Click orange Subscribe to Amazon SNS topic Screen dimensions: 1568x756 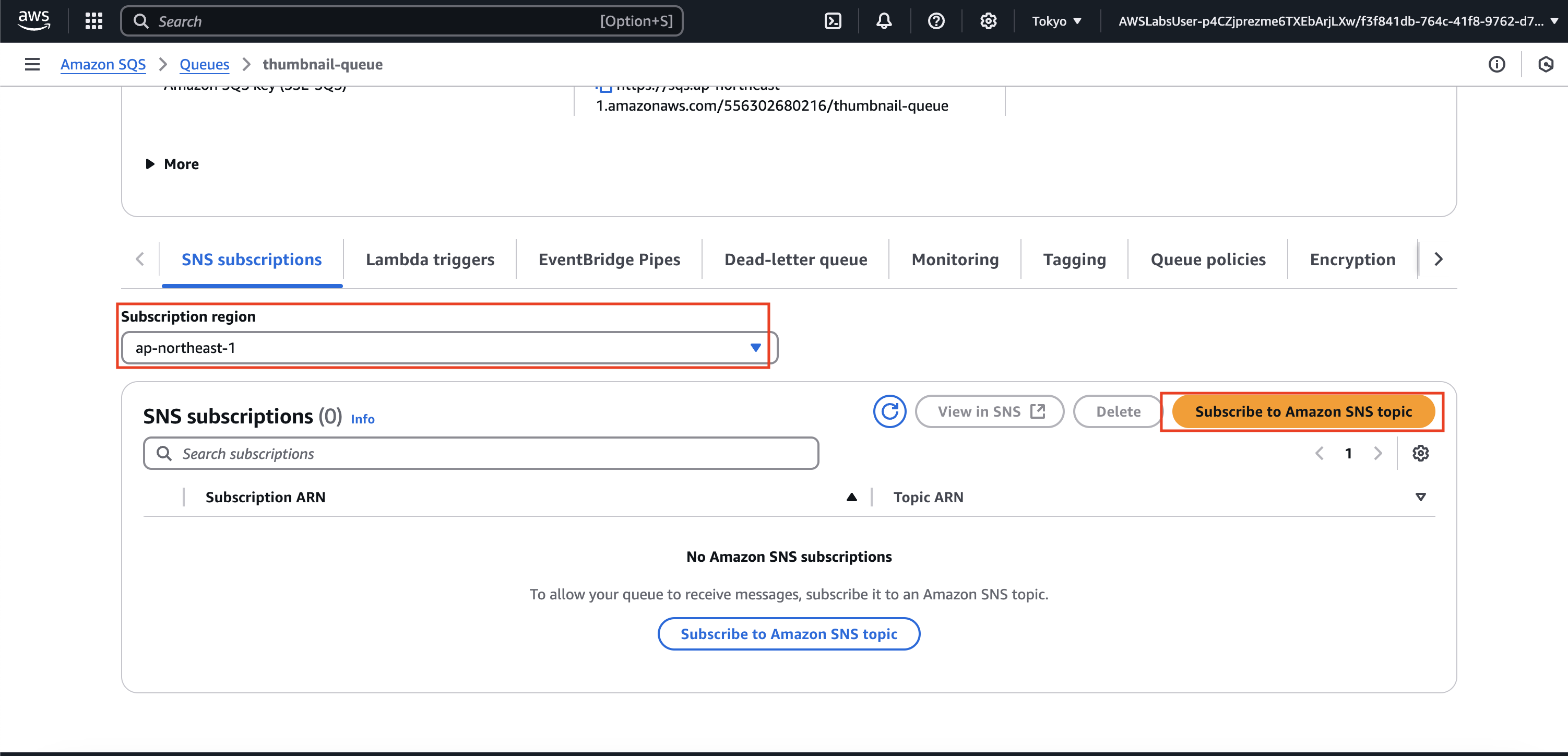1303,411
